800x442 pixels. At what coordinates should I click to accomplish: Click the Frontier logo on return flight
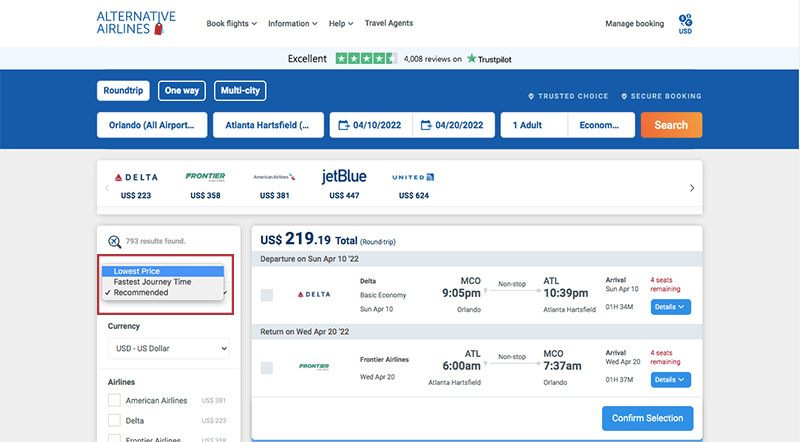314,366
